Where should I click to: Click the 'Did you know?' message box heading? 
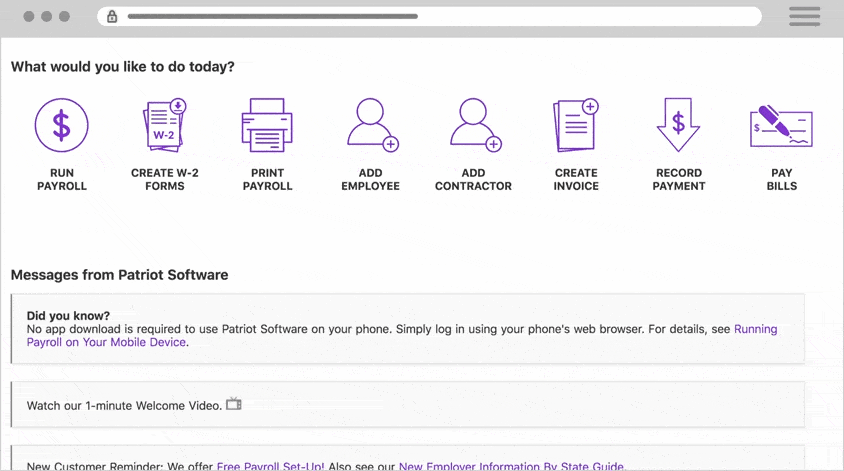[68, 316]
